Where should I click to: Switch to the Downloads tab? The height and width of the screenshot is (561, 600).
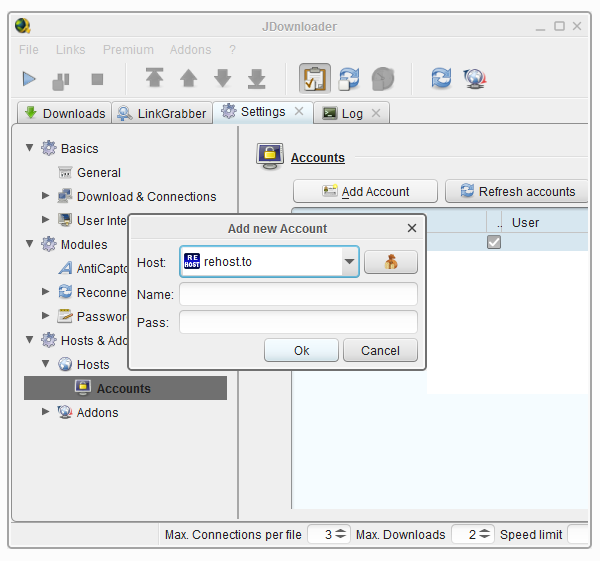(64, 113)
